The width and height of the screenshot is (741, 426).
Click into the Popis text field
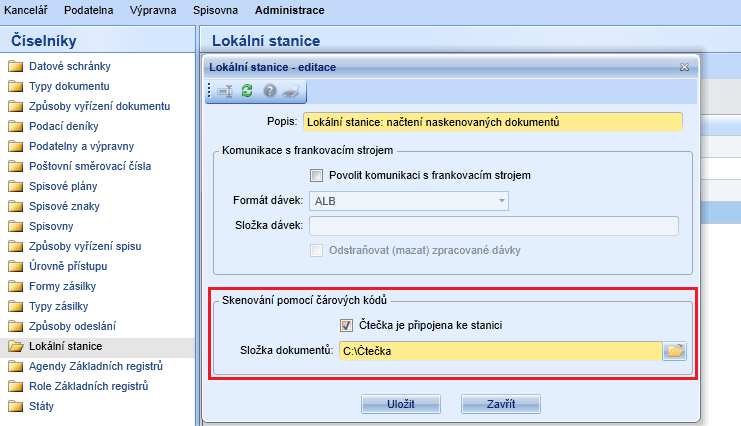click(x=493, y=122)
